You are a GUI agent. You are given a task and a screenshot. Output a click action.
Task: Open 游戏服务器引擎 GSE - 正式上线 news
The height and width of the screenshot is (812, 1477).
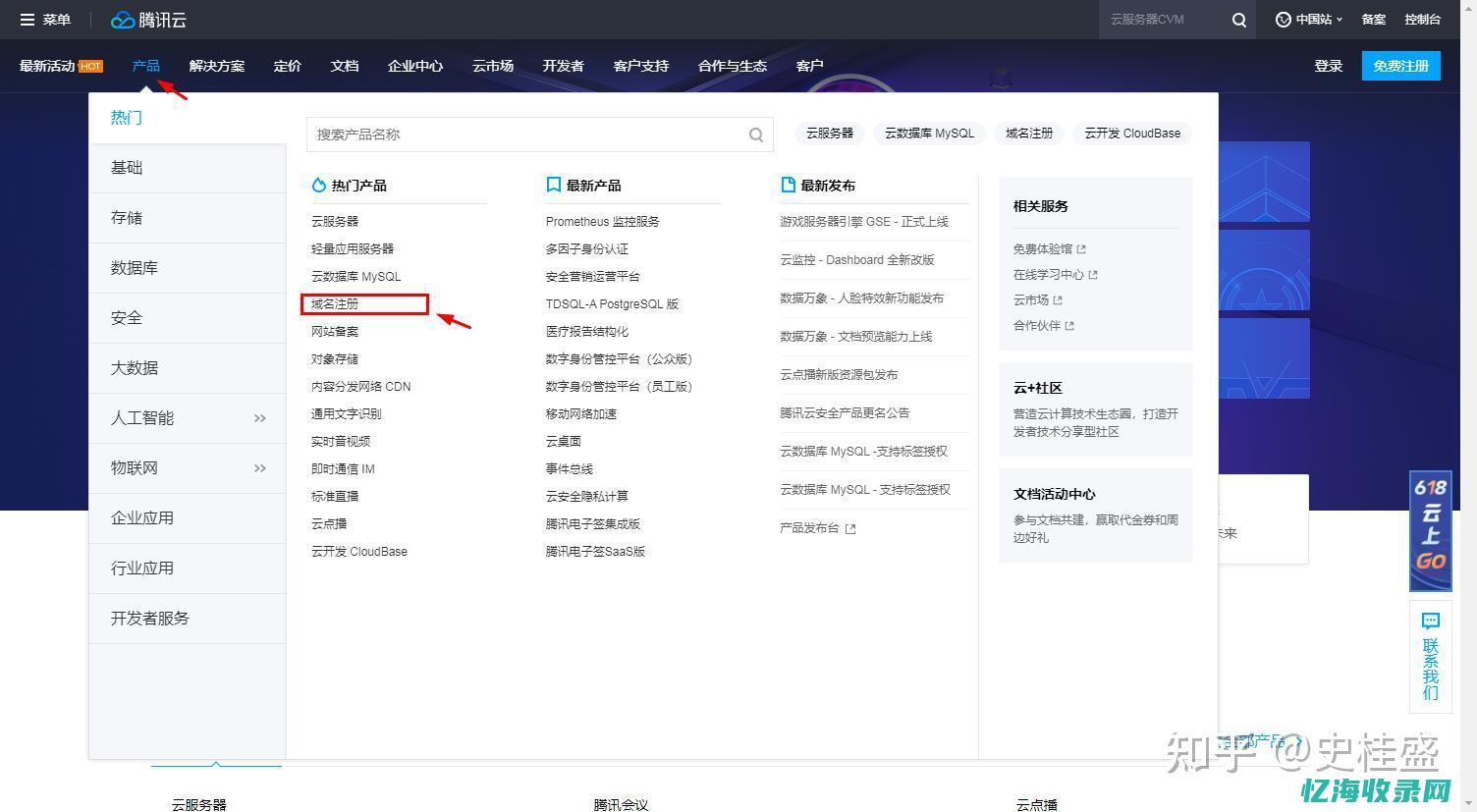(864, 222)
